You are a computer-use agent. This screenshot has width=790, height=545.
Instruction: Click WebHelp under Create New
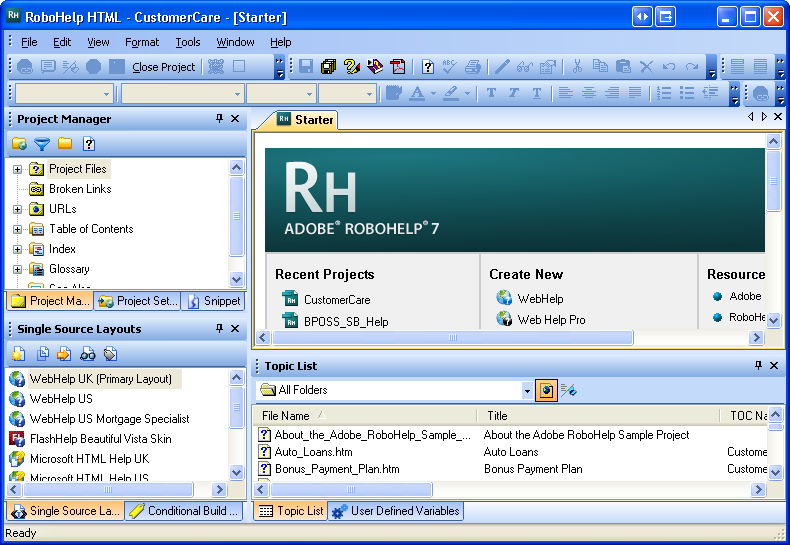click(540, 299)
